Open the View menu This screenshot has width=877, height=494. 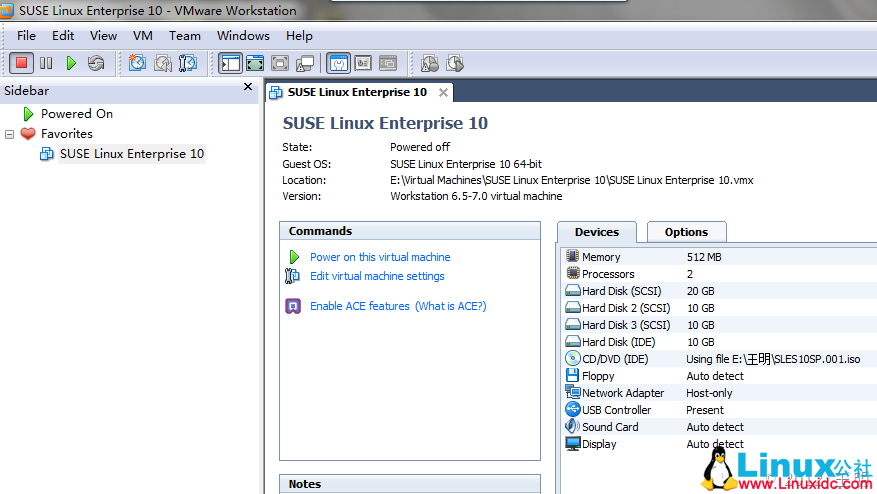coord(103,36)
